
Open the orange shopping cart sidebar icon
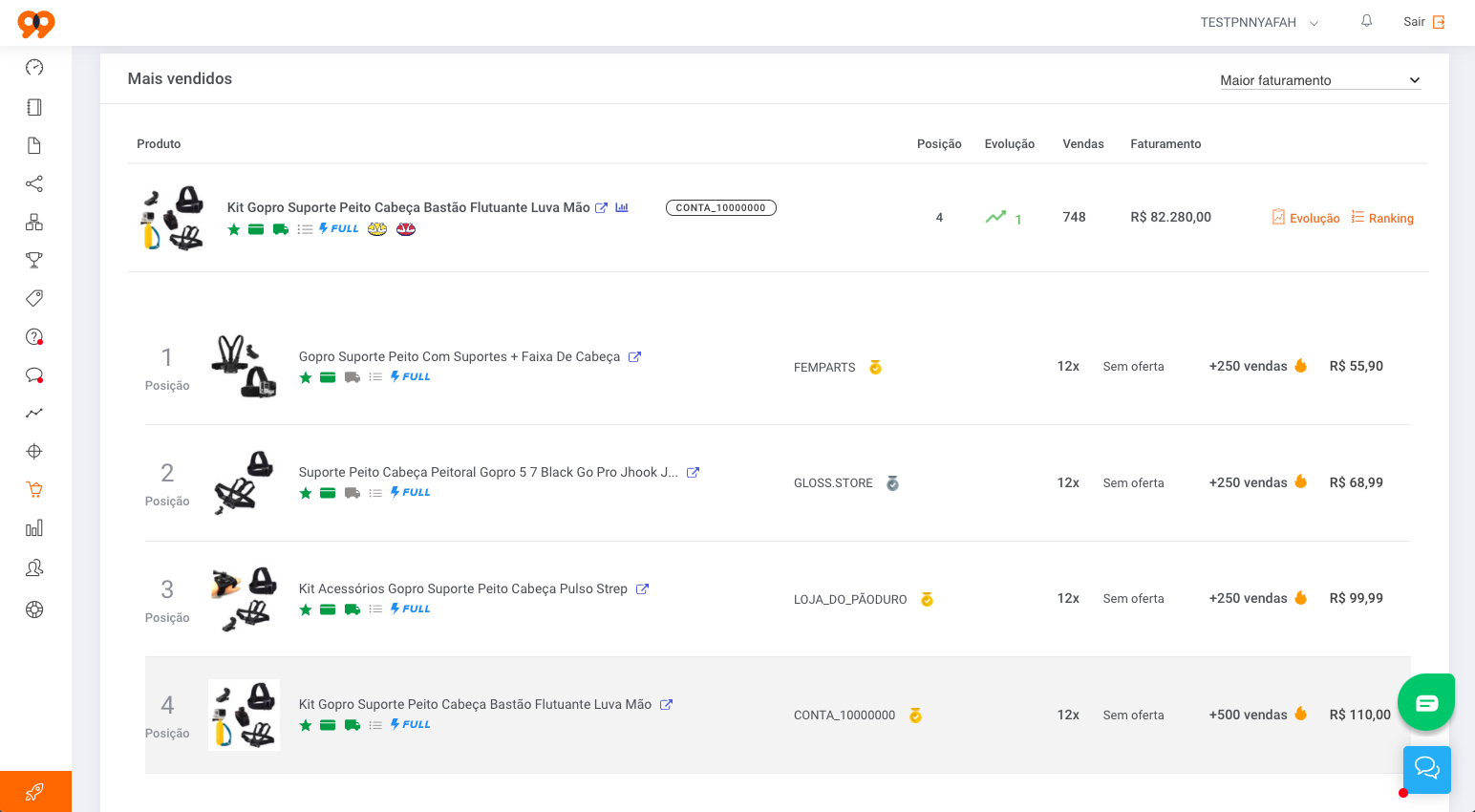point(34,489)
